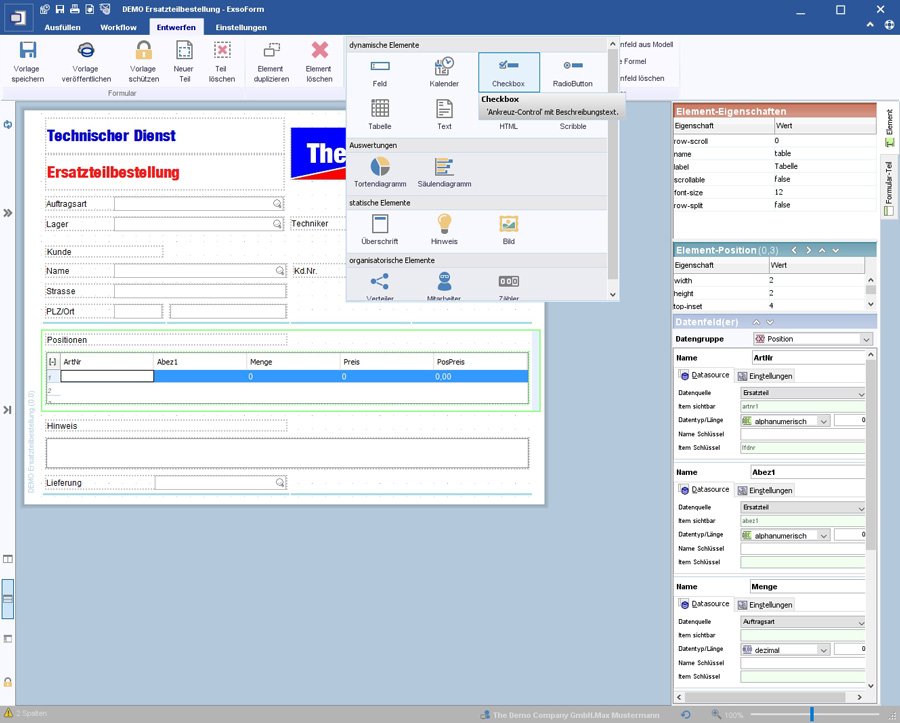This screenshot has height=723, width=900.
Task: Insert a Text element
Action: point(444,114)
